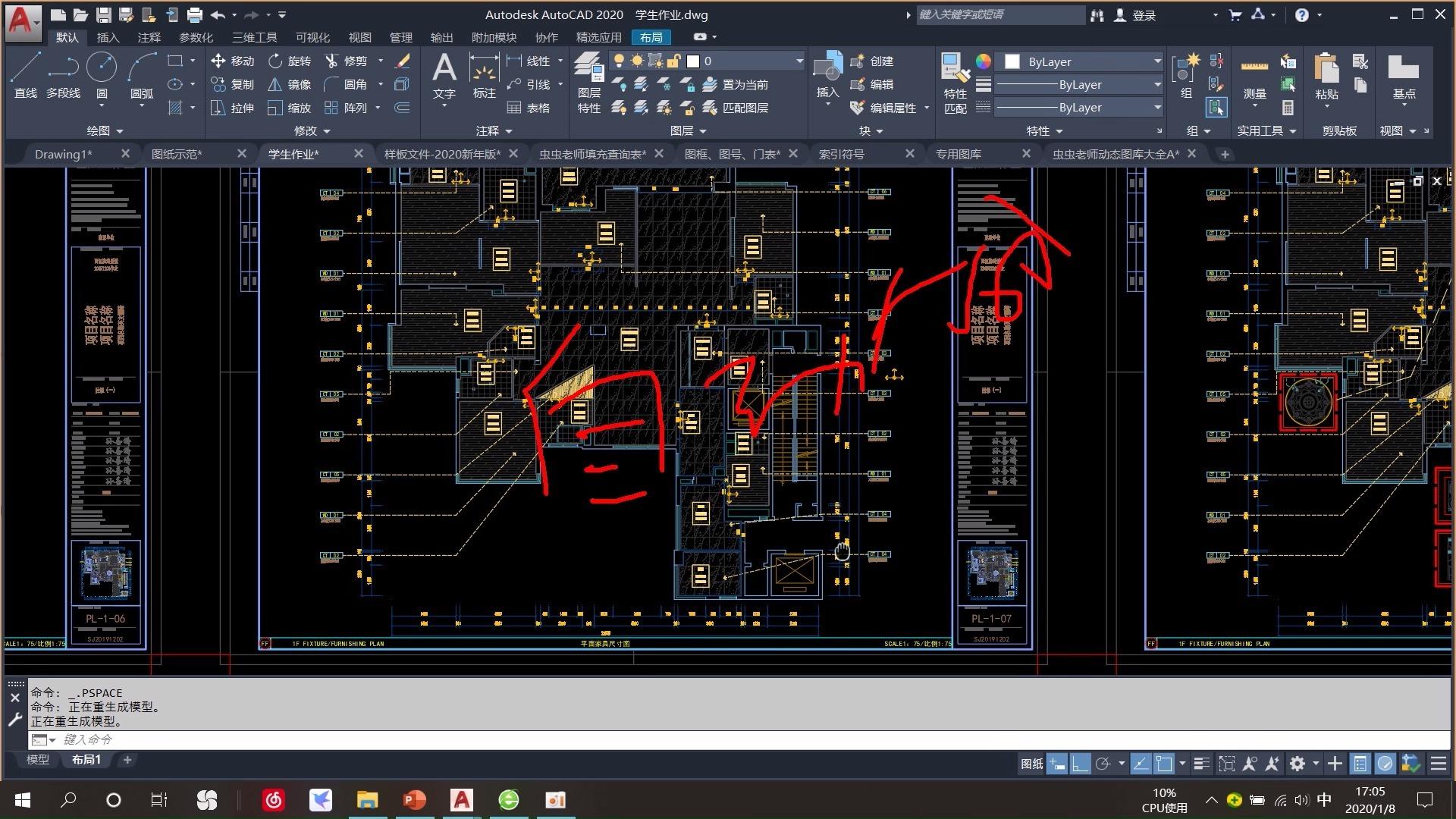The image size is (1456, 819).
Task: Click the 组 (Group) icon
Action: (x=1186, y=76)
